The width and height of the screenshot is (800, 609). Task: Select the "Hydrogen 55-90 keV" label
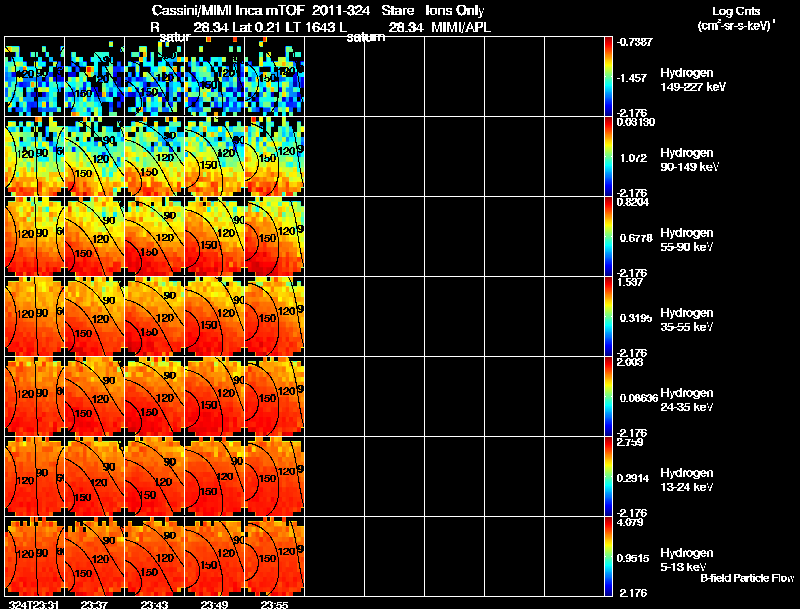[687, 240]
